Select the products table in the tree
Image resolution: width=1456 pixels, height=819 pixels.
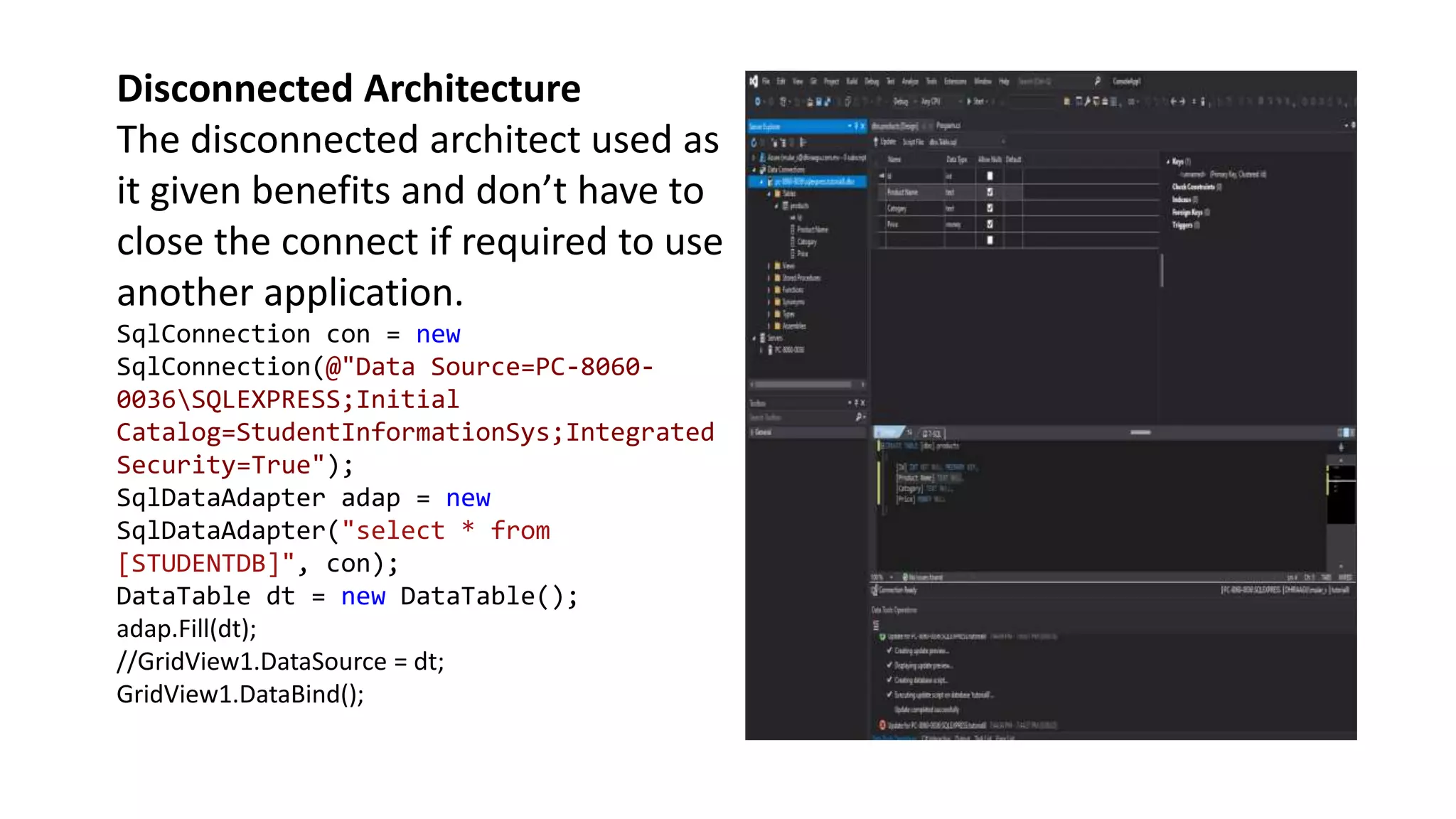pos(799,206)
